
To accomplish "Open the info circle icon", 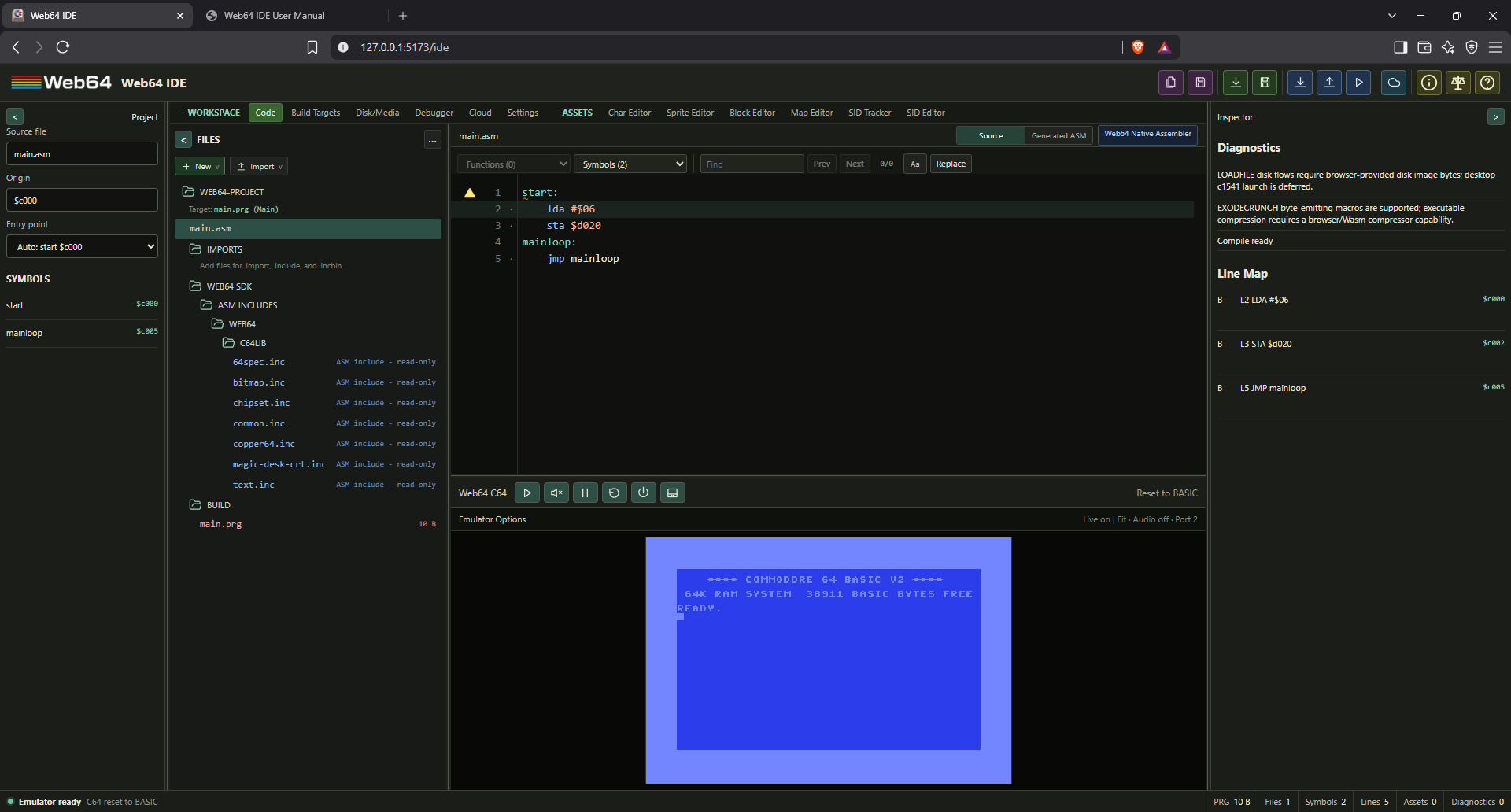I will 1429,83.
